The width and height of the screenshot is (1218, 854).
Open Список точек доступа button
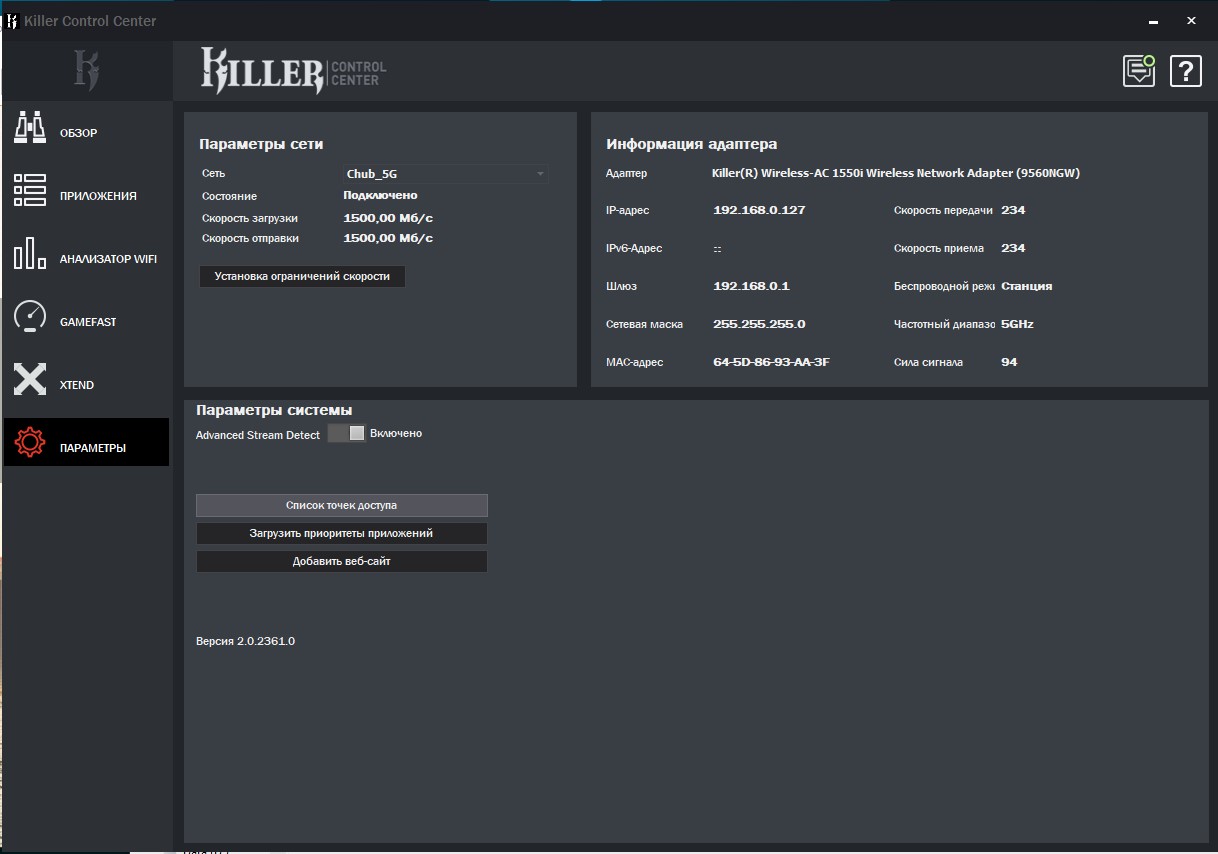click(x=342, y=505)
